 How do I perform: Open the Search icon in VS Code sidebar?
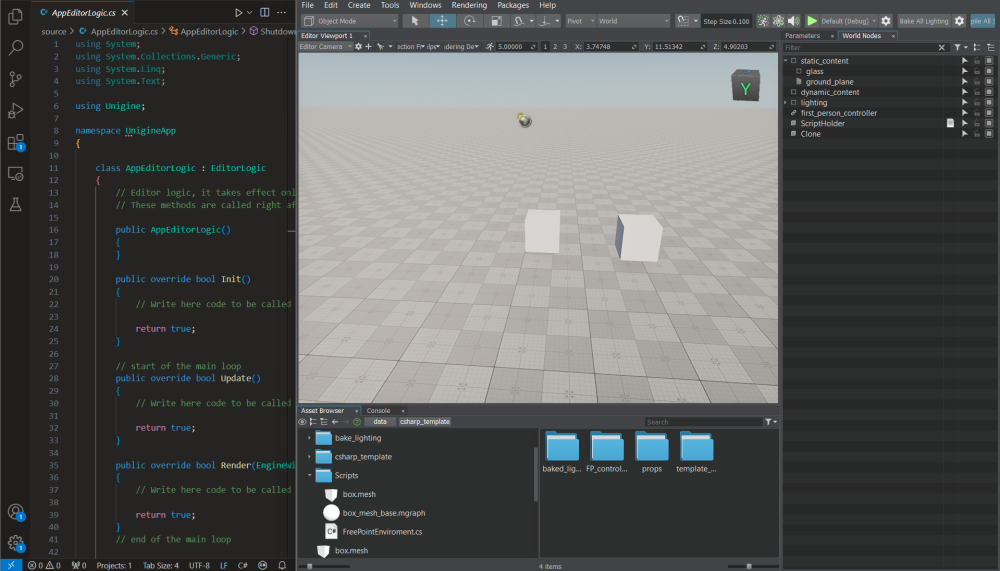pos(15,47)
